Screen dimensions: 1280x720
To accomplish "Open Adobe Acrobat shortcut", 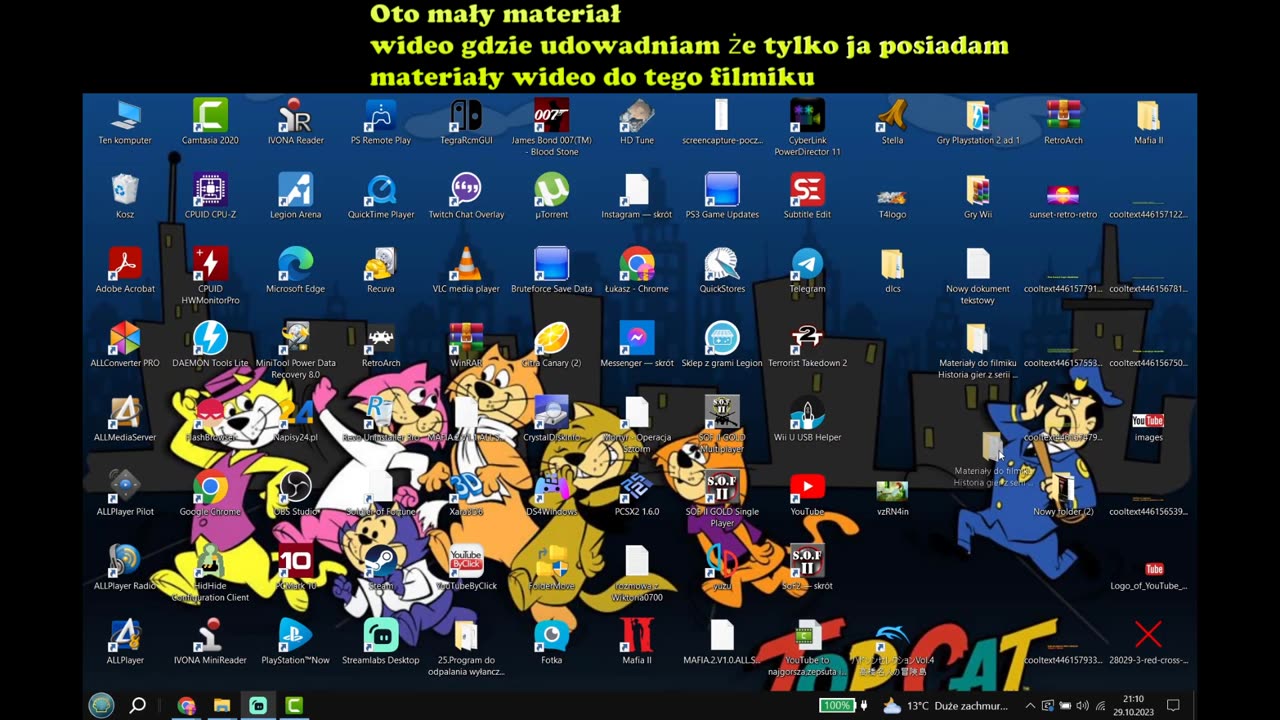I will click(x=125, y=270).
